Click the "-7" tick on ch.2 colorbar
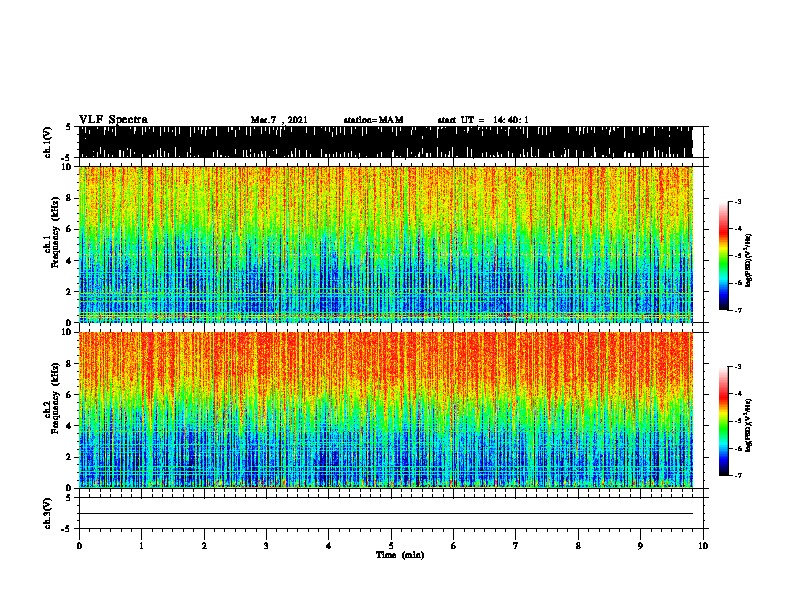The image size is (792, 612). pyautogui.click(x=737, y=475)
